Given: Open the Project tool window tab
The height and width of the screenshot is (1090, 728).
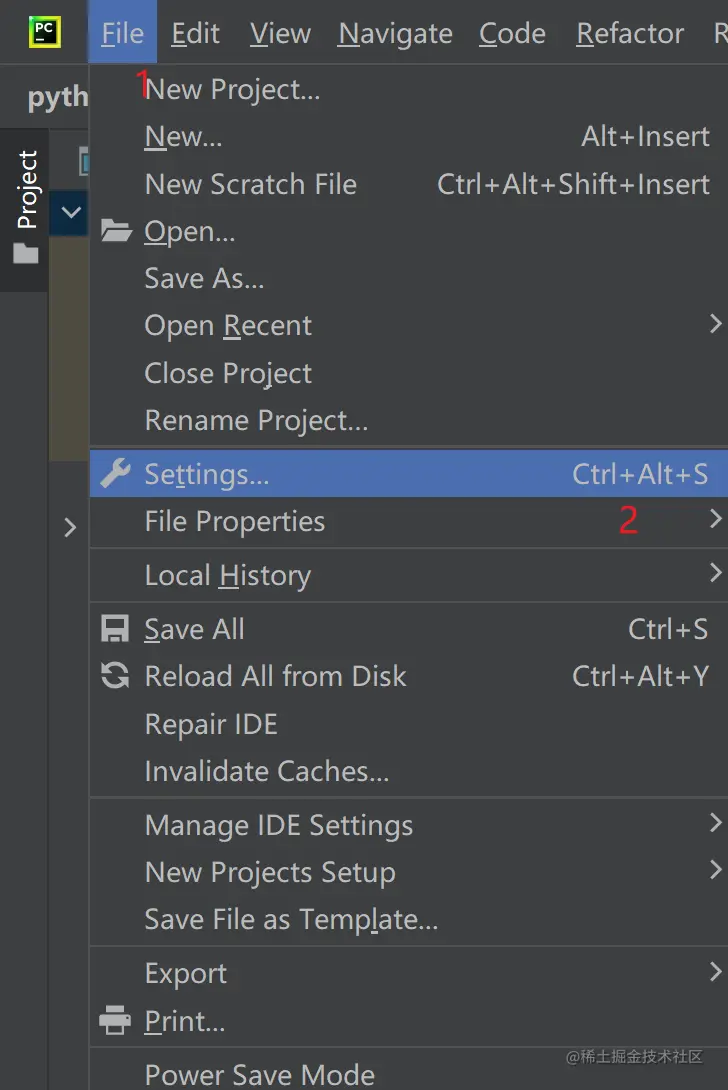Looking at the screenshot, I should pos(27,190).
